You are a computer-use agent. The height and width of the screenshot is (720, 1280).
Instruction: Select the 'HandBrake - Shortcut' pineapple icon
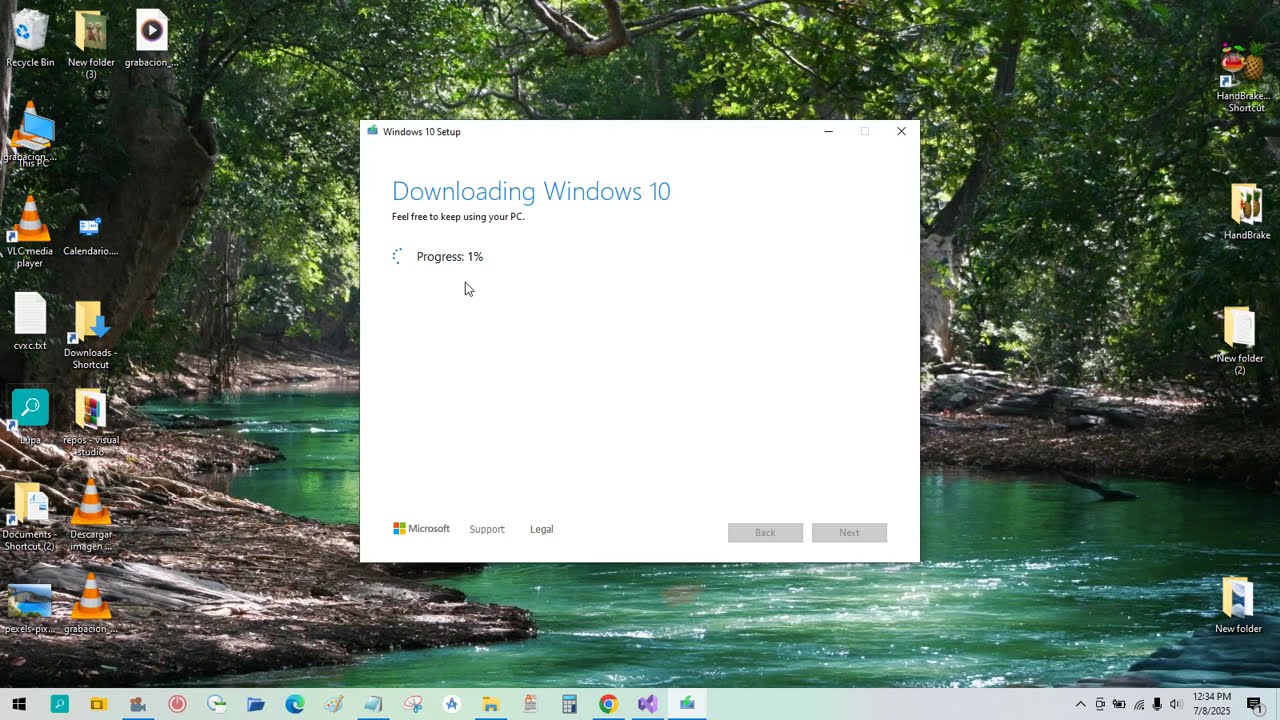point(1246,78)
